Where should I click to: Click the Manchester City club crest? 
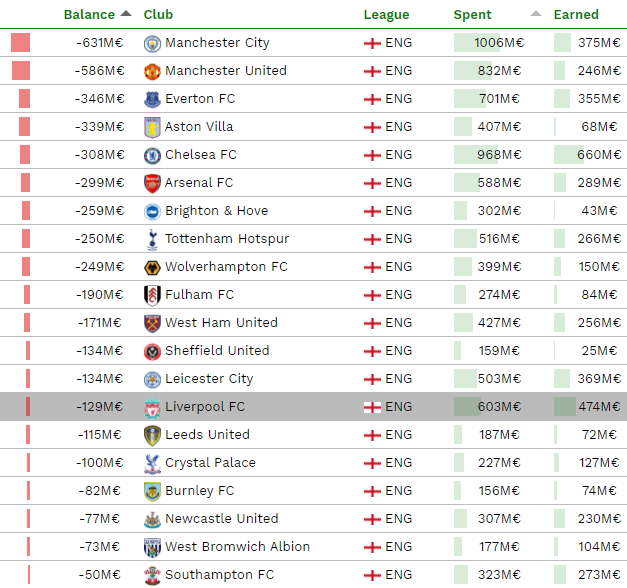(152, 43)
